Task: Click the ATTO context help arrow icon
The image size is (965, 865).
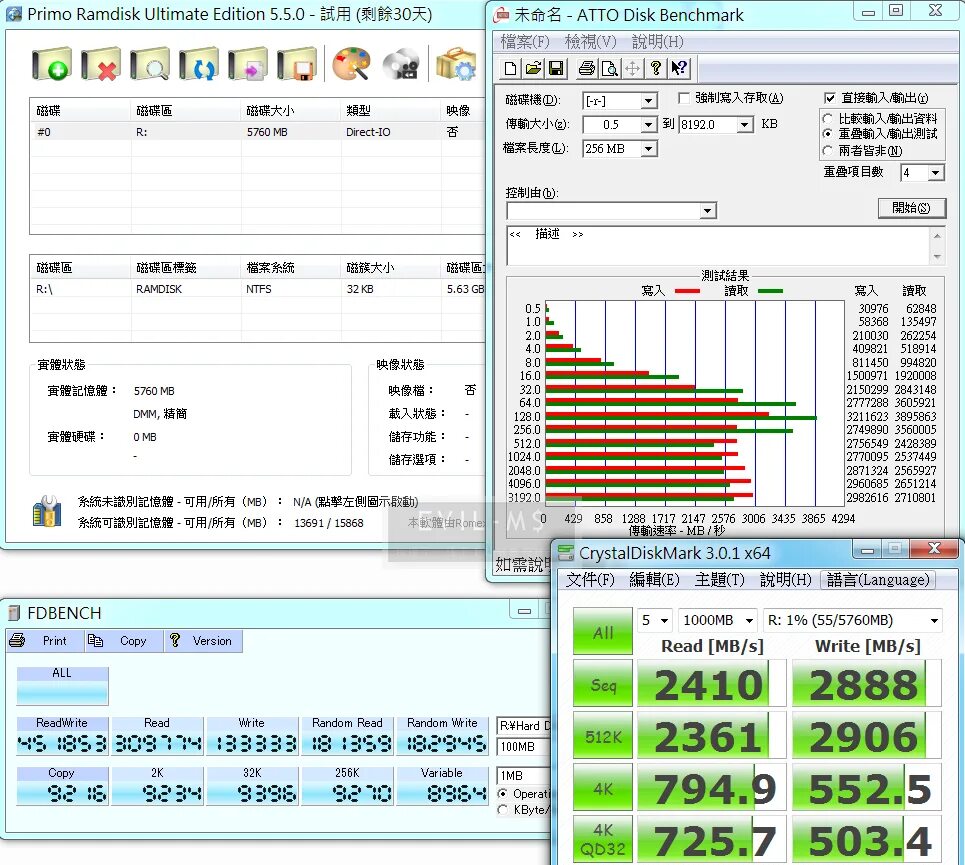Action: pos(679,68)
